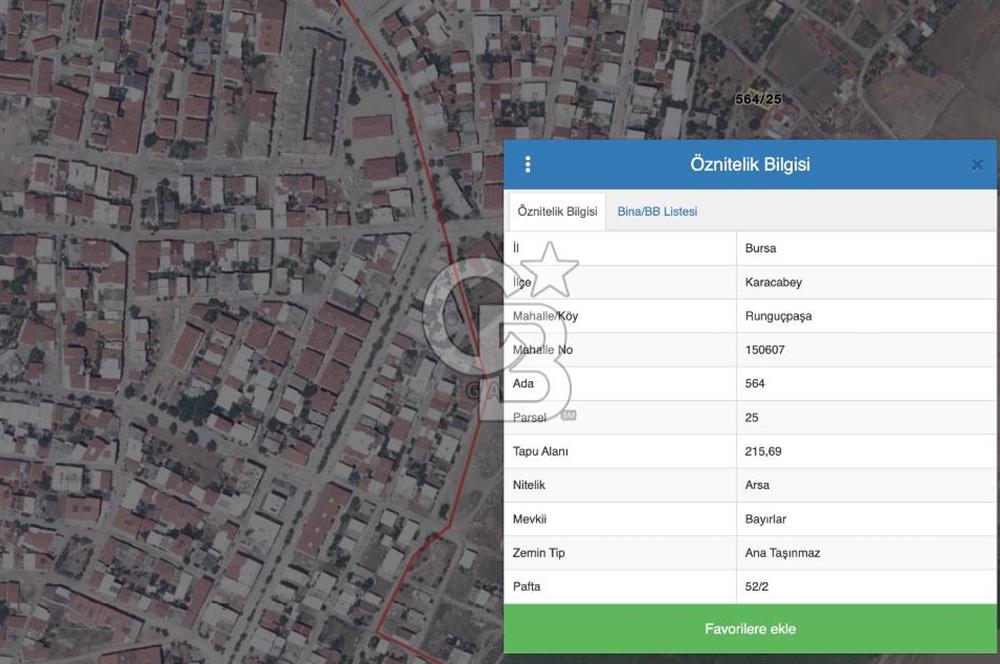Select the 564/25 parcel label on map
The width and height of the screenshot is (1000, 664).
coord(758,99)
